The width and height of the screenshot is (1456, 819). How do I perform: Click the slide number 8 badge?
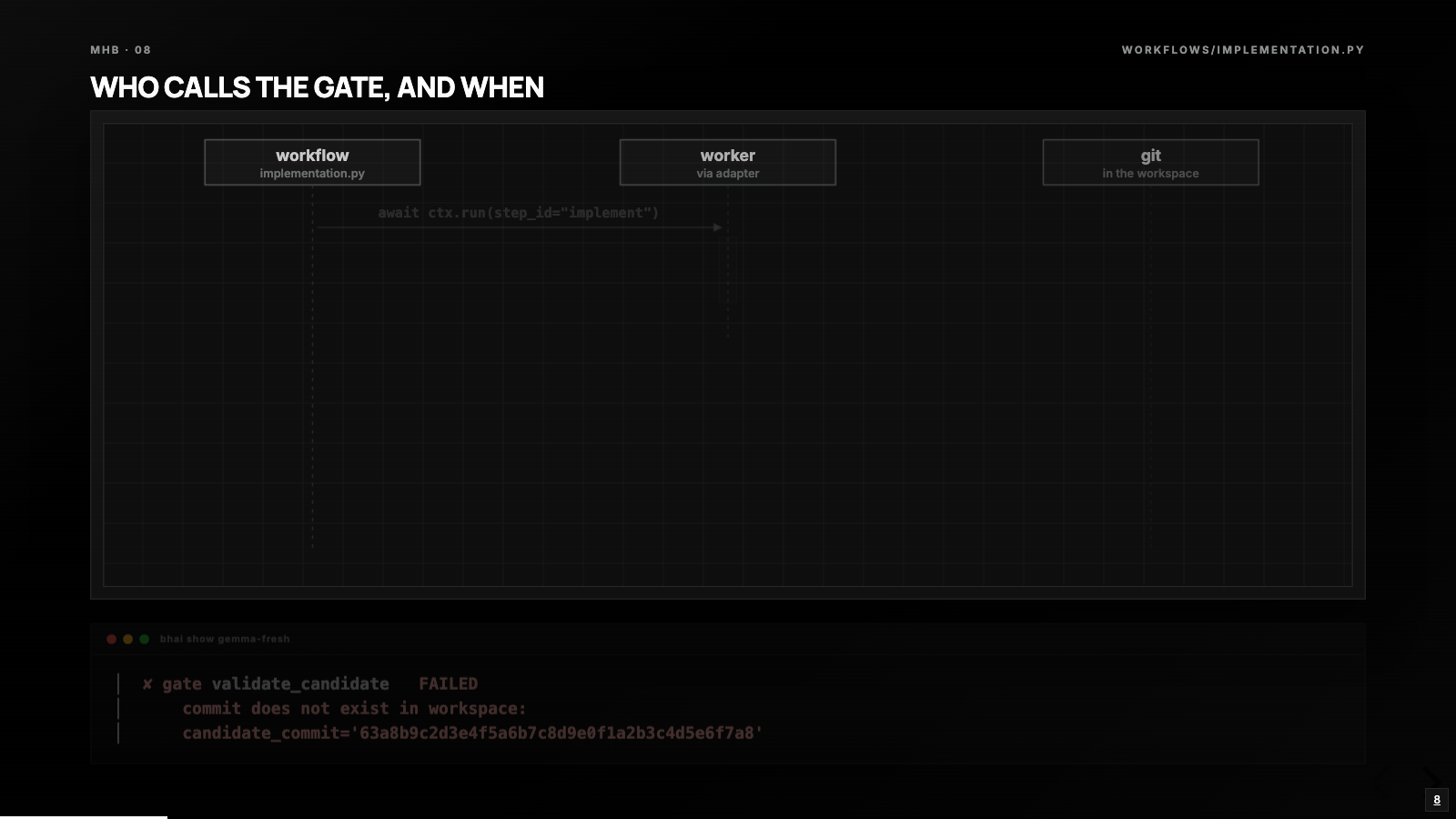(1437, 800)
